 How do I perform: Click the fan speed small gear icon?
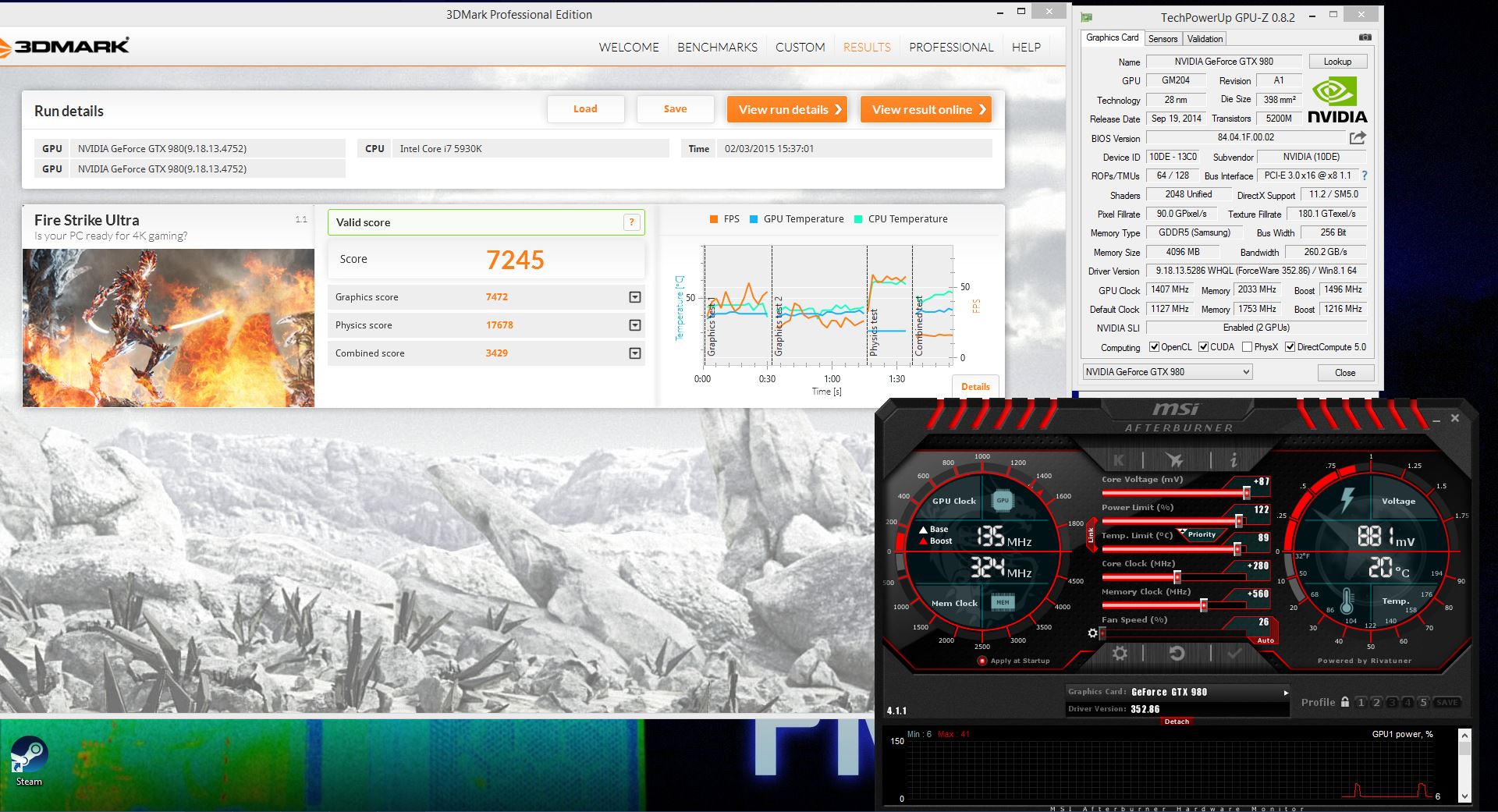pos(1092,633)
